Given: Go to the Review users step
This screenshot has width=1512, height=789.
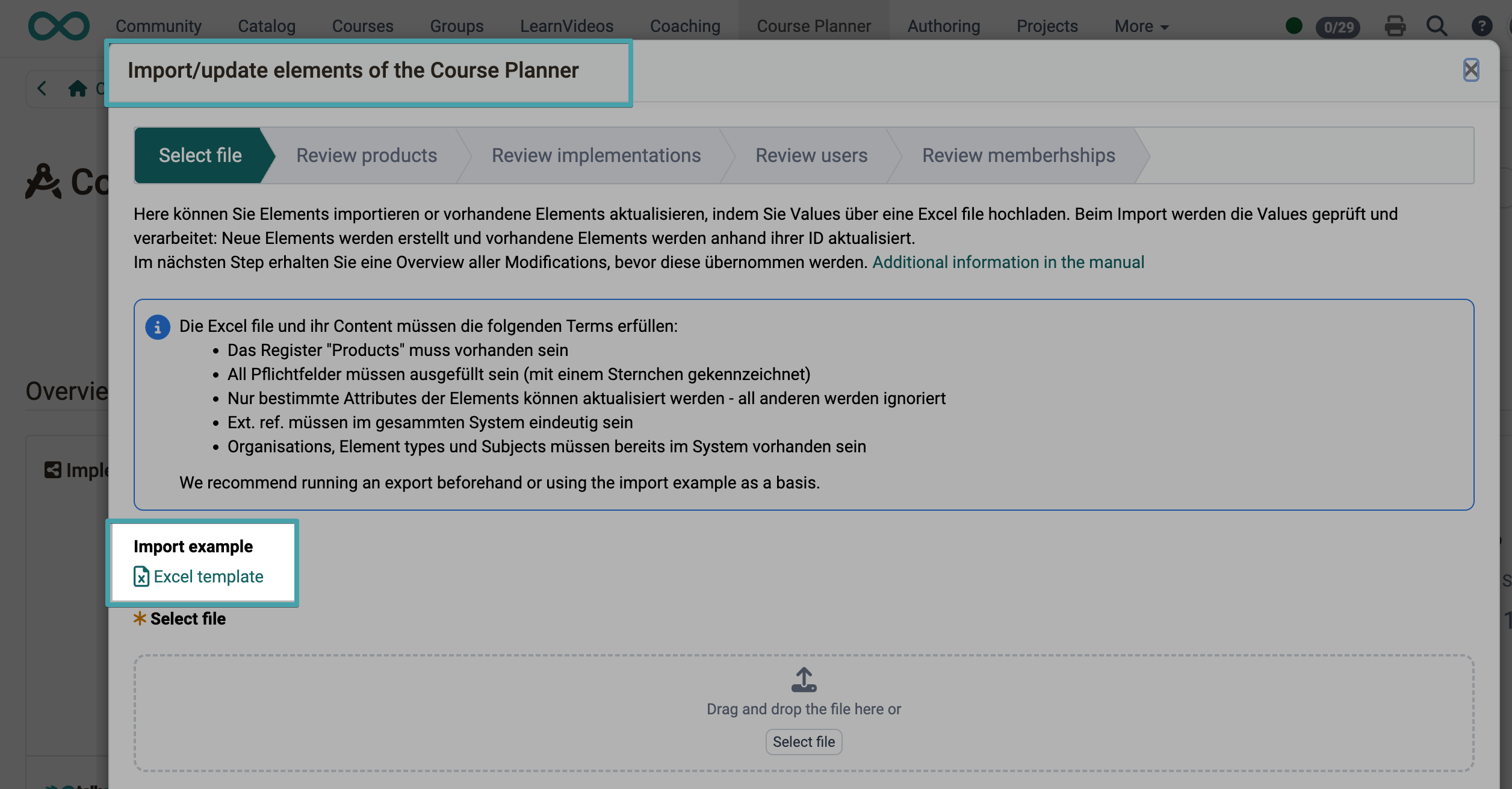Looking at the screenshot, I should click(x=811, y=155).
